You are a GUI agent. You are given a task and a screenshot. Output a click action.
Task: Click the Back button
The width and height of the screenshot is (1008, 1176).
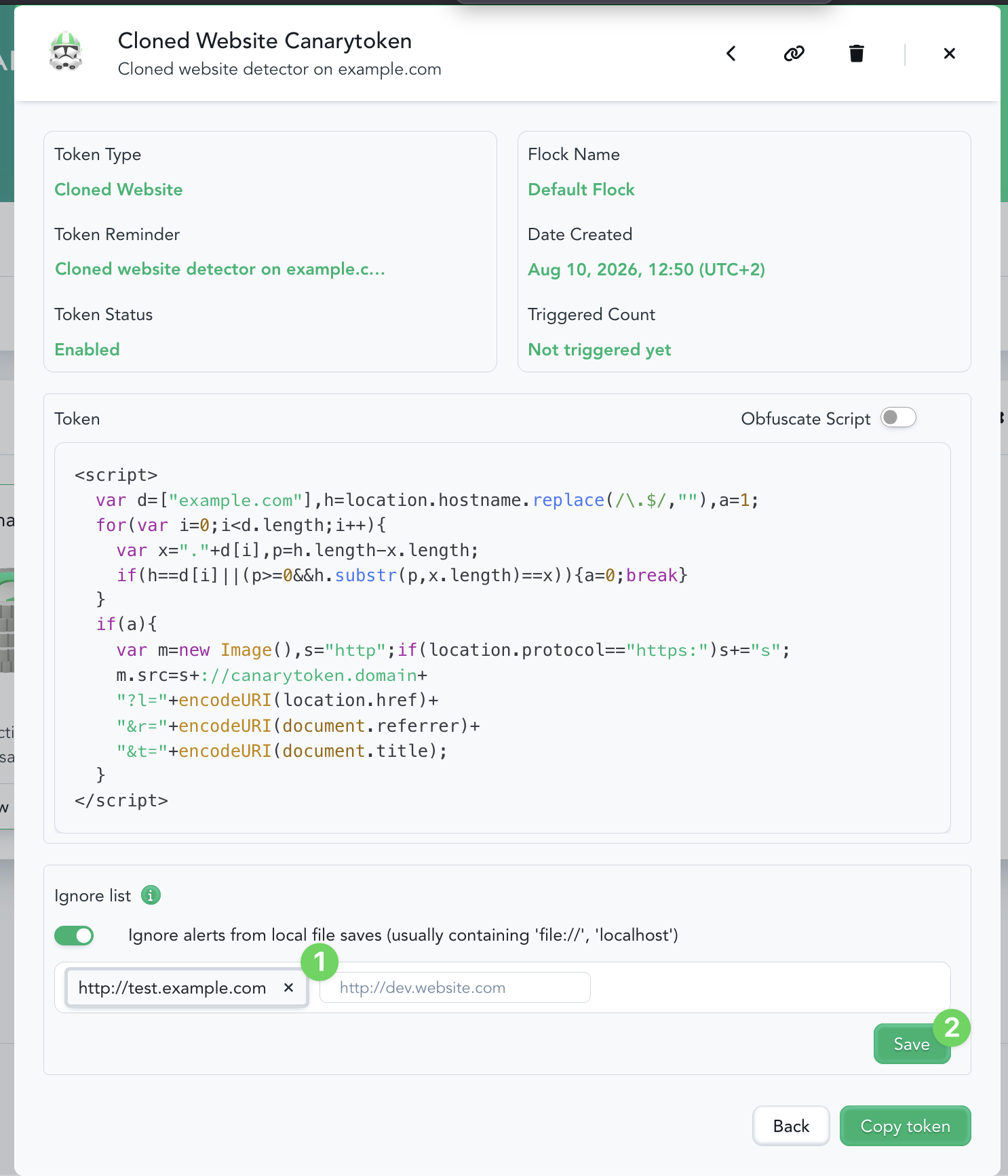791,1126
